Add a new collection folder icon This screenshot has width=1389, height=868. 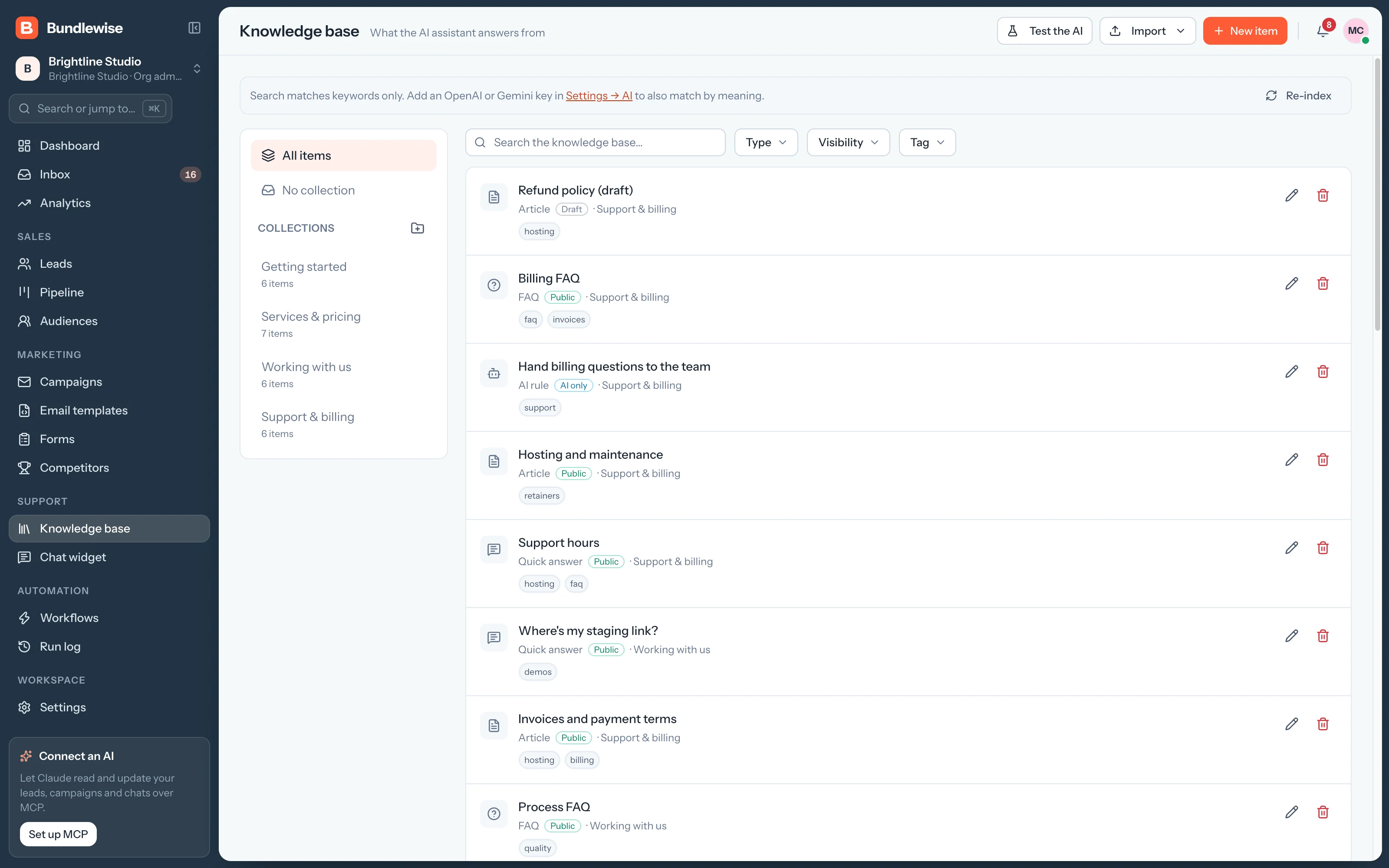pyautogui.click(x=417, y=228)
